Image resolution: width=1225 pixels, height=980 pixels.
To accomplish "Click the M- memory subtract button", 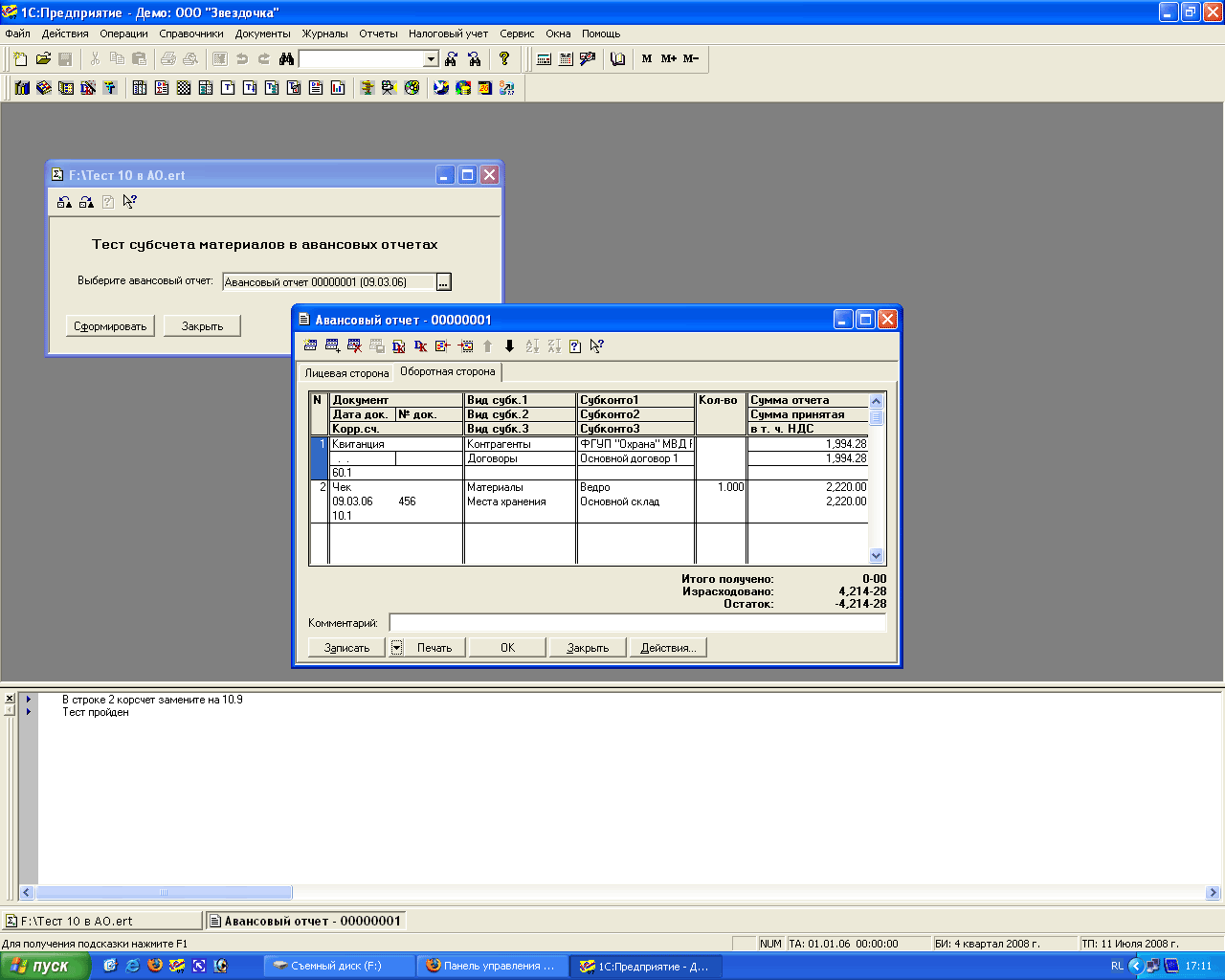I will point(691,59).
